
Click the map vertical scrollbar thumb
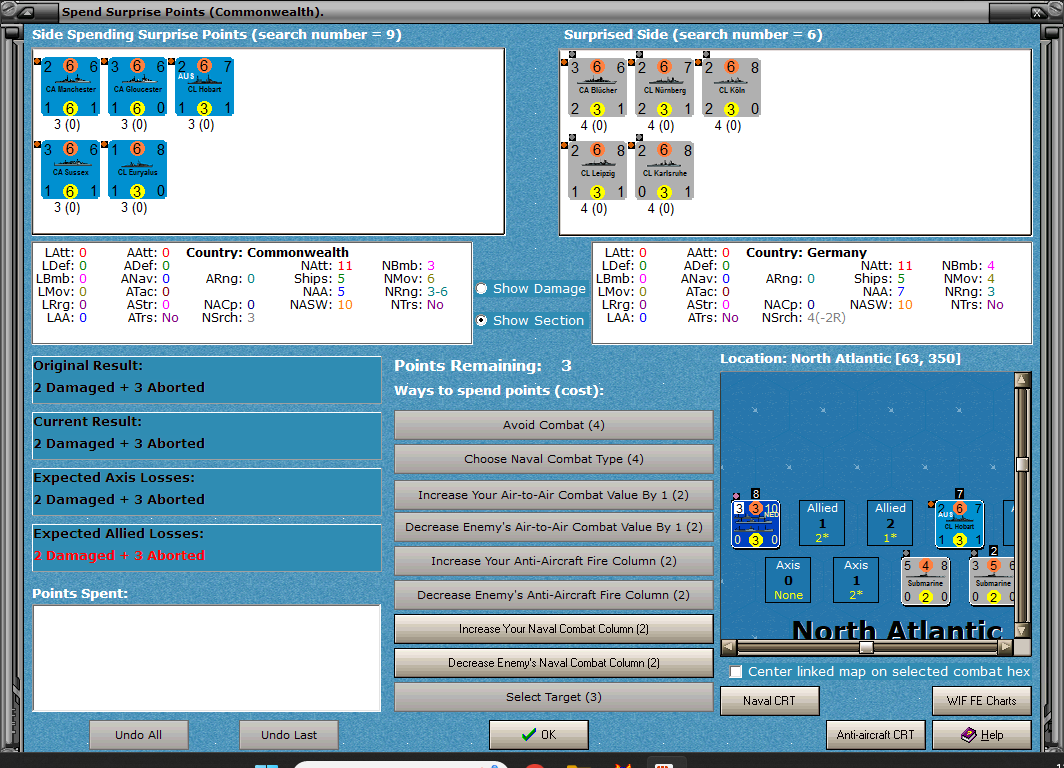click(x=1022, y=464)
